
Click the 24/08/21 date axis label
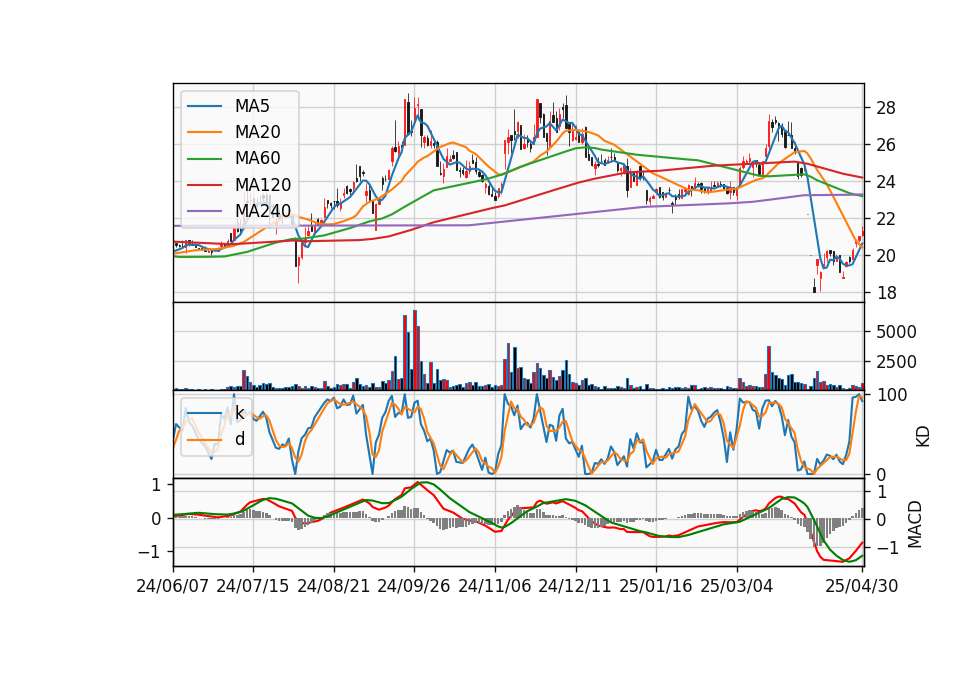(x=334, y=586)
